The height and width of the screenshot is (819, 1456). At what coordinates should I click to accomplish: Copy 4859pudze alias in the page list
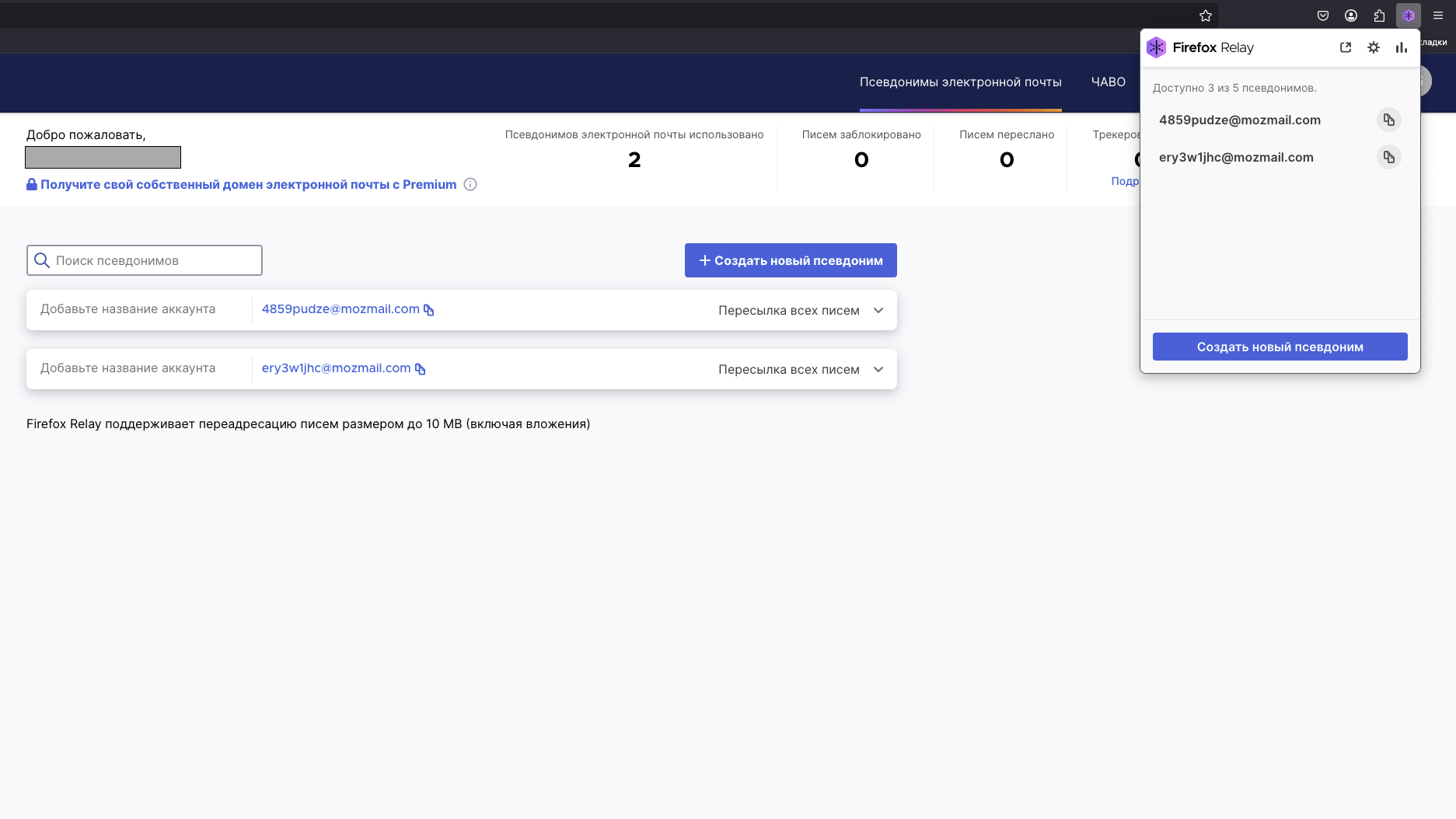click(428, 310)
